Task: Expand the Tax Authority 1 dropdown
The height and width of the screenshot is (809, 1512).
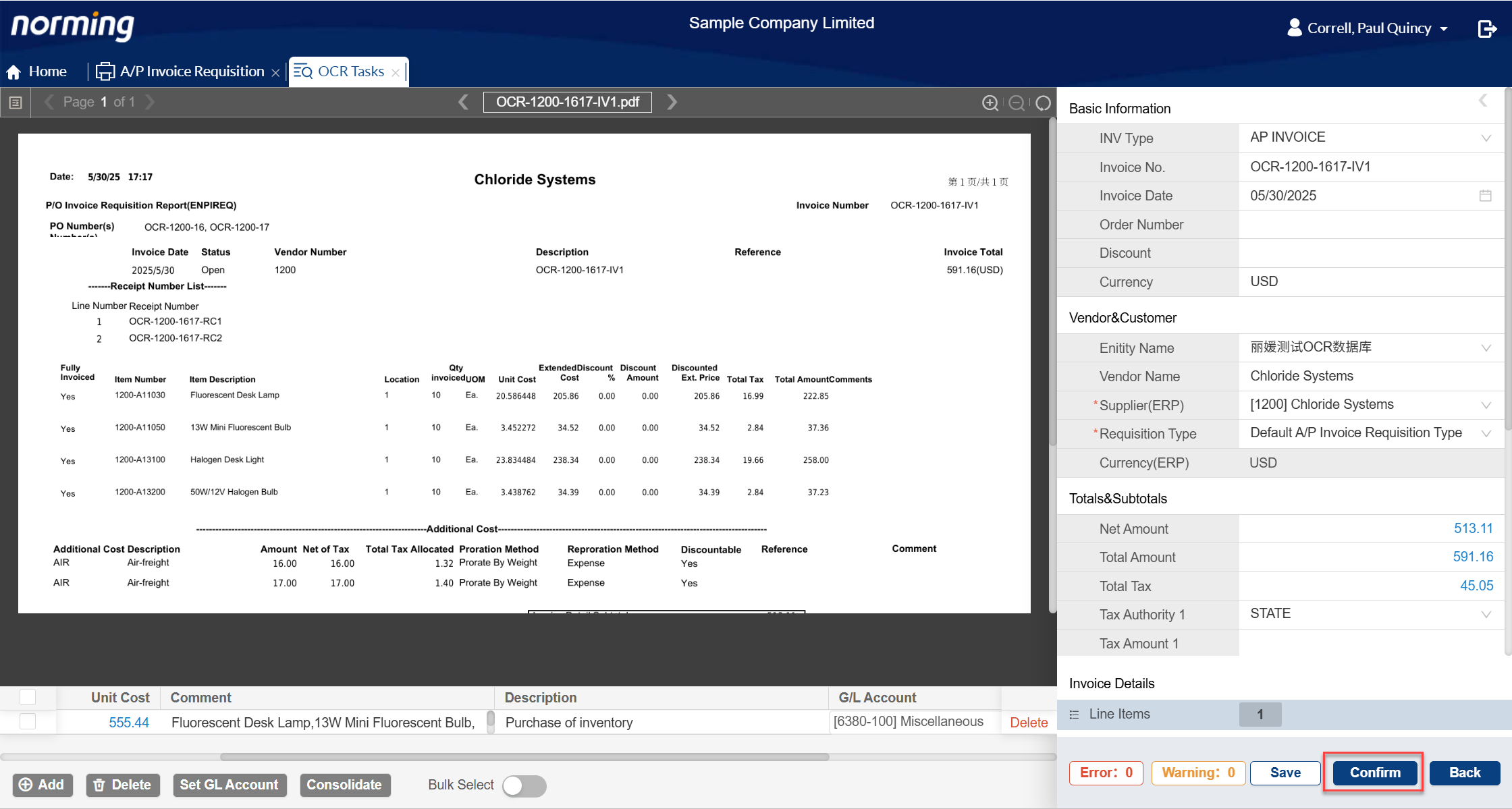Action: click(x=1486, y=614)
